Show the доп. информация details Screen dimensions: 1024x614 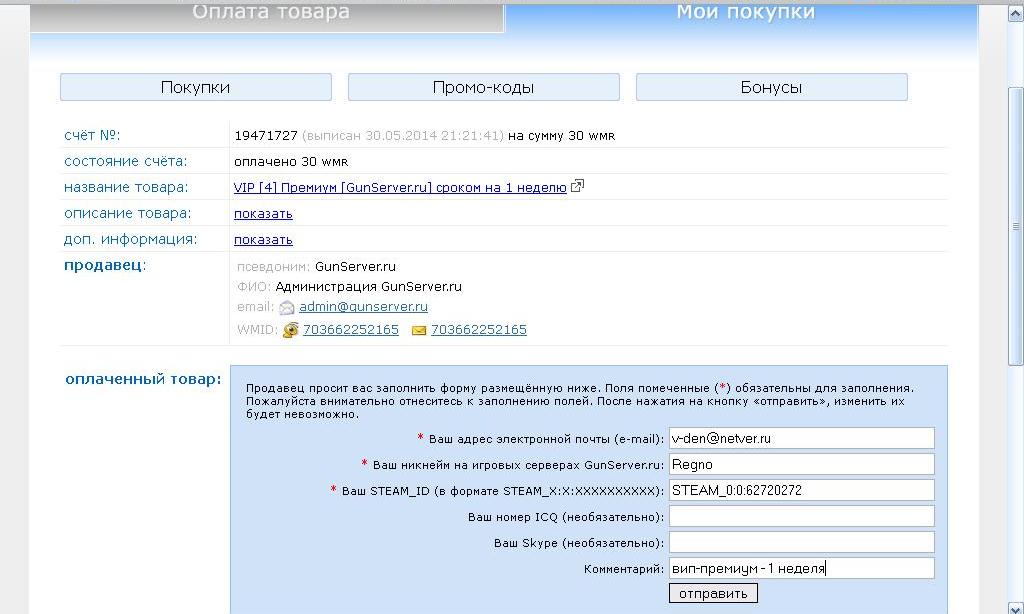[x=263, y=239]
